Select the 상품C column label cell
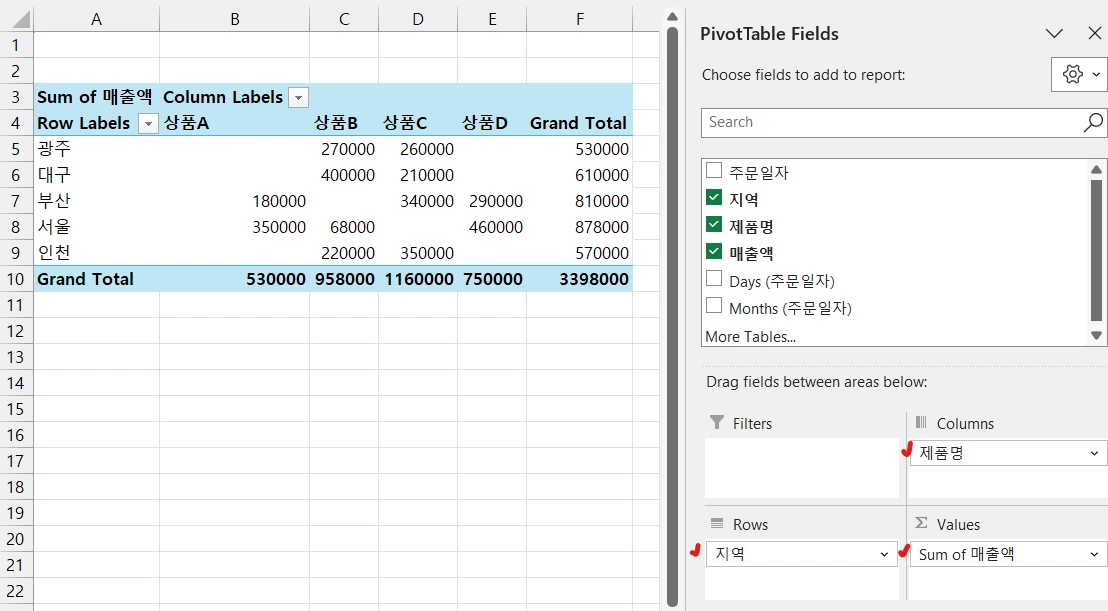 tap(418, 123)
